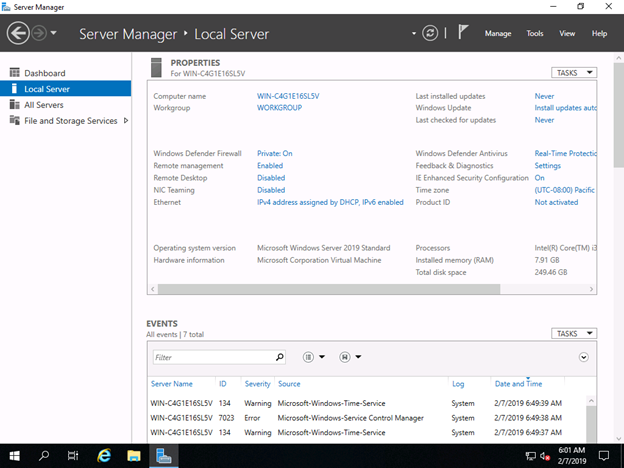Open the Windows Start menu
Screen dimensions: 624x468
click(14, 456)
